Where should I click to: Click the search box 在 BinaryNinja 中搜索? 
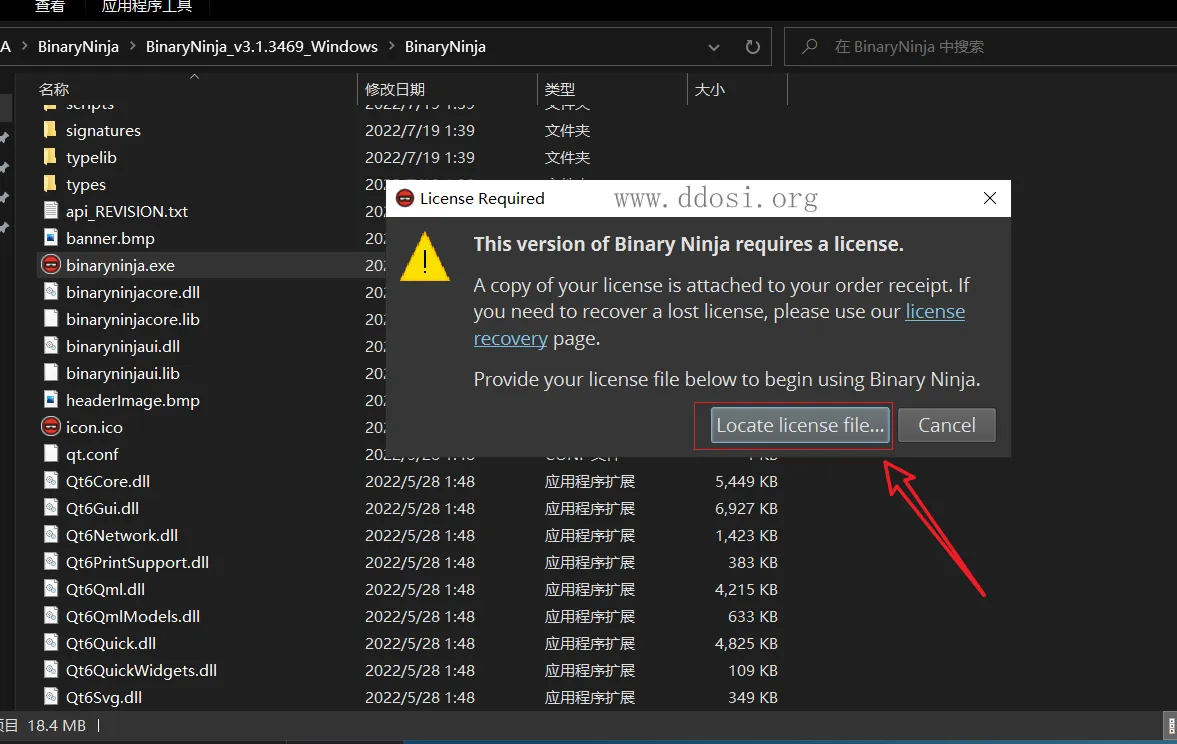[980, 47]
